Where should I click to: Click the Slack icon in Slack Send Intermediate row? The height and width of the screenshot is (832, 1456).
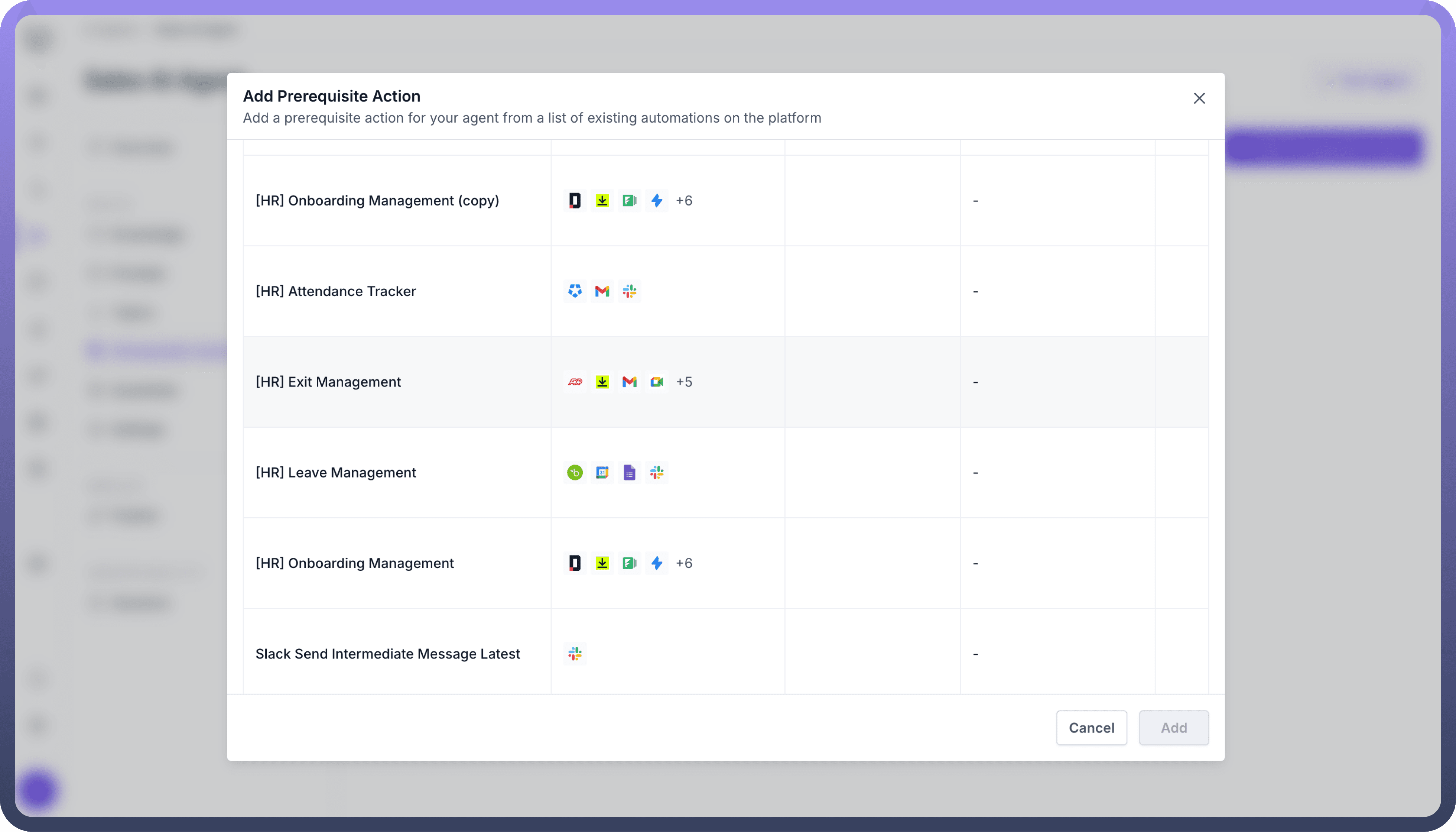coord(574,654)
